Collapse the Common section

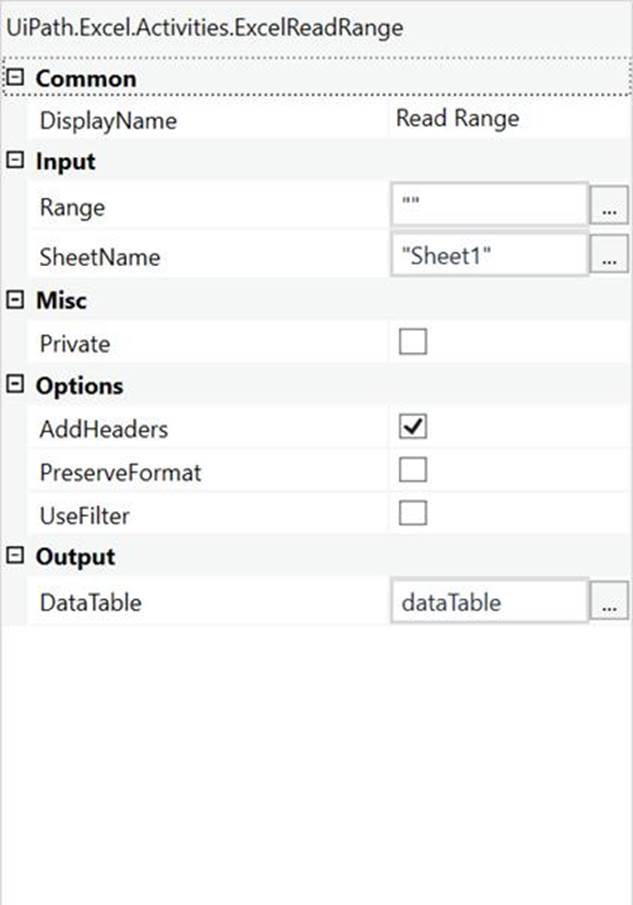[14, 78]
